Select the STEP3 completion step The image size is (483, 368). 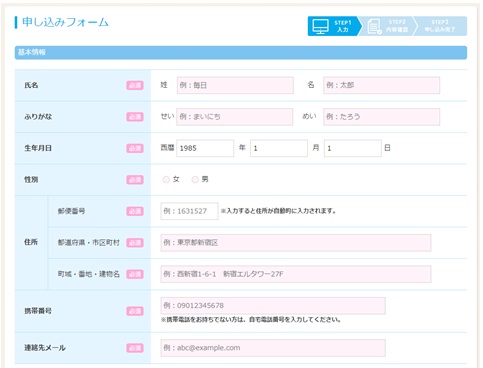440,26
